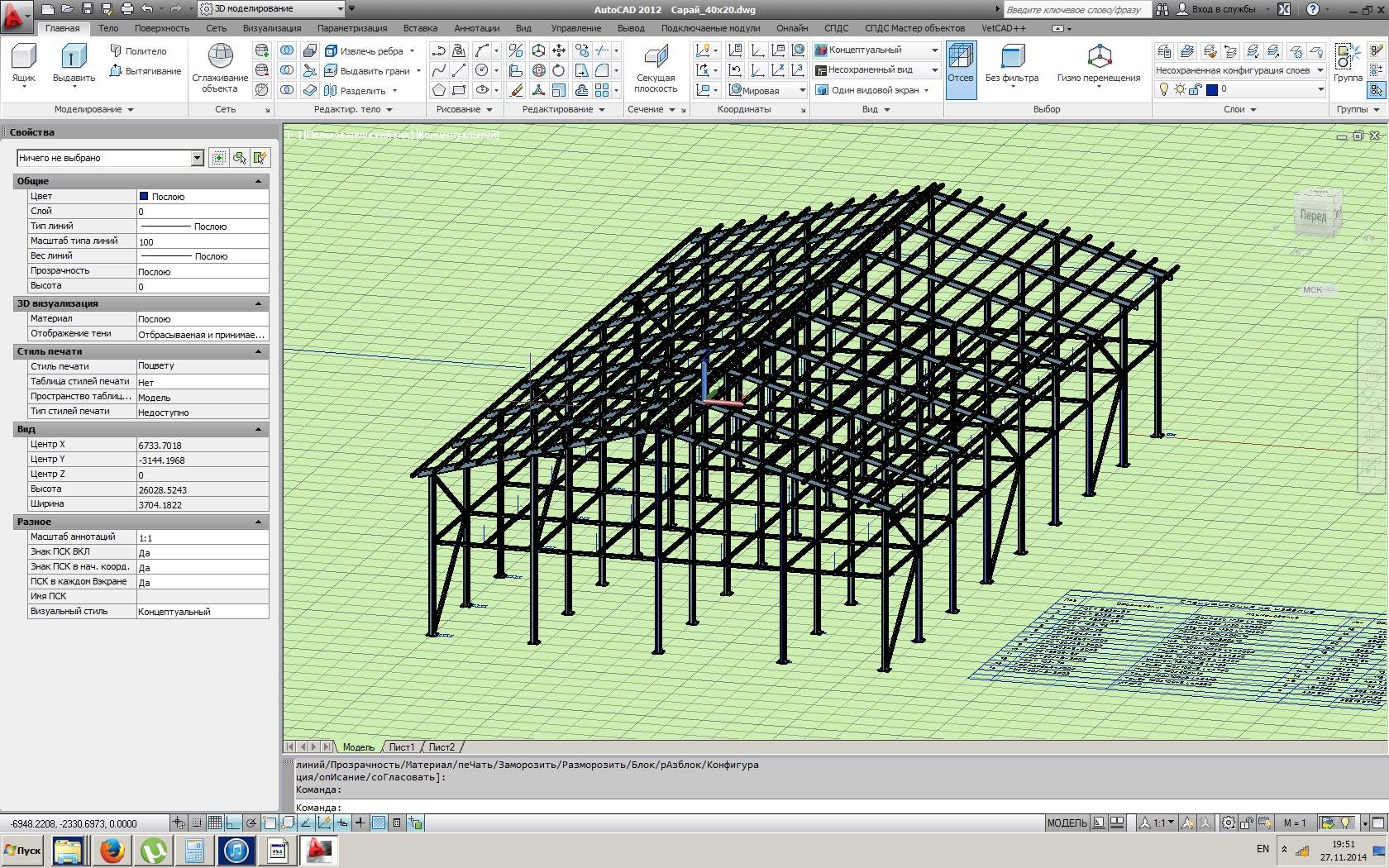
Task: Collapse the Стиль печати section
Action: [258, 351]
